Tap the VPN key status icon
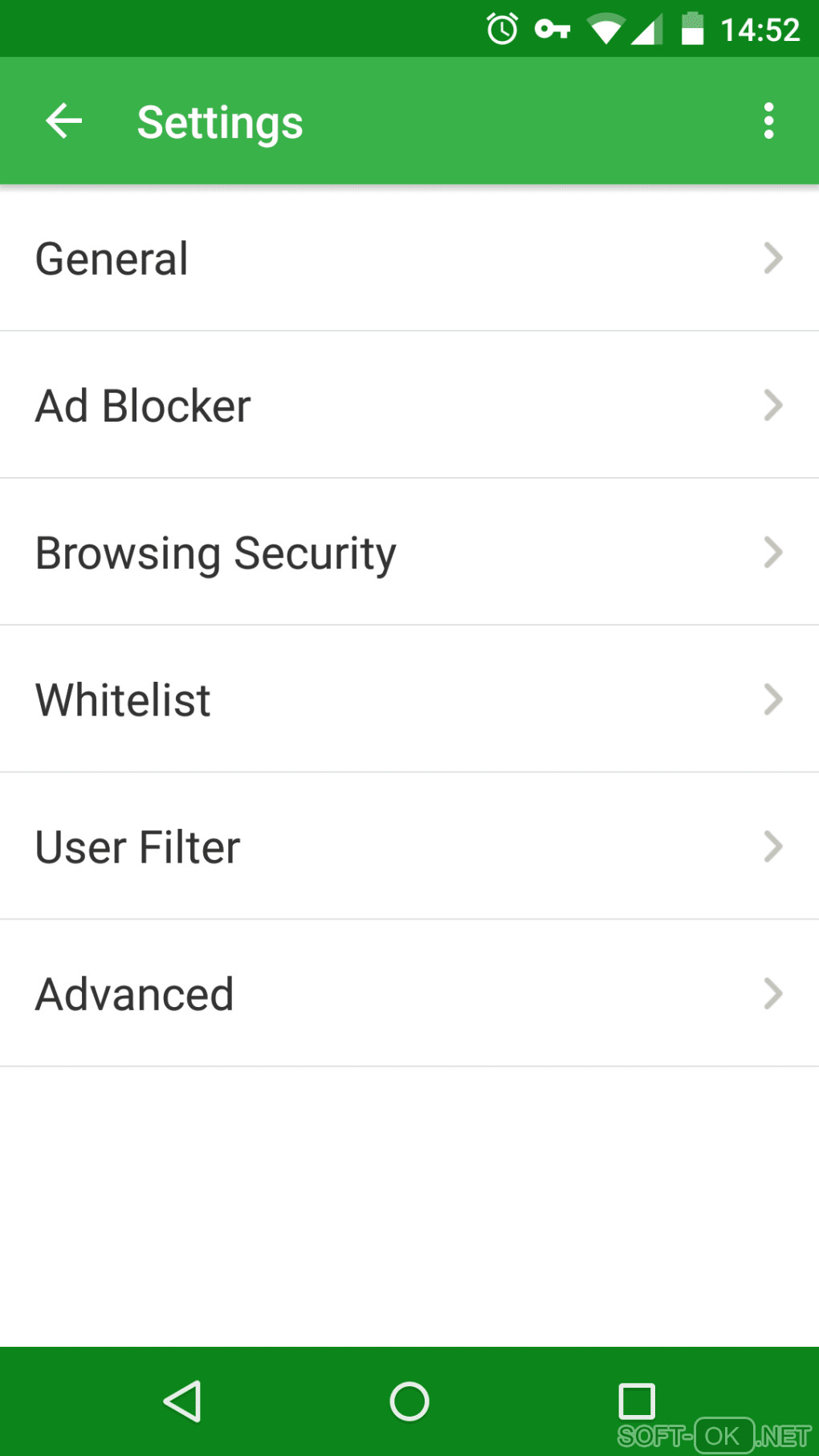This screenshot has width=819, height=1456. [552, 30]
